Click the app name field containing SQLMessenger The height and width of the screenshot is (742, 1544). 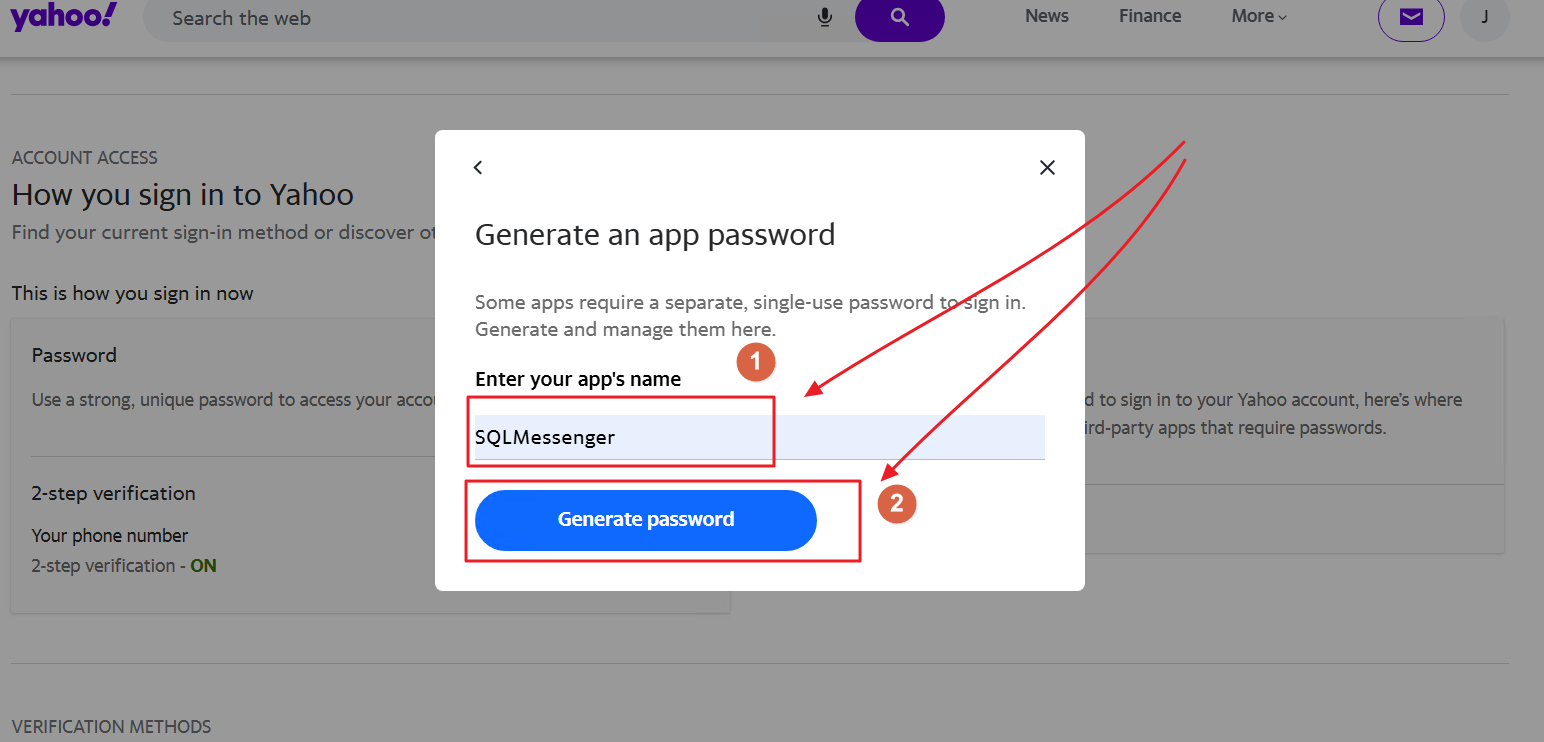[760, 437]
